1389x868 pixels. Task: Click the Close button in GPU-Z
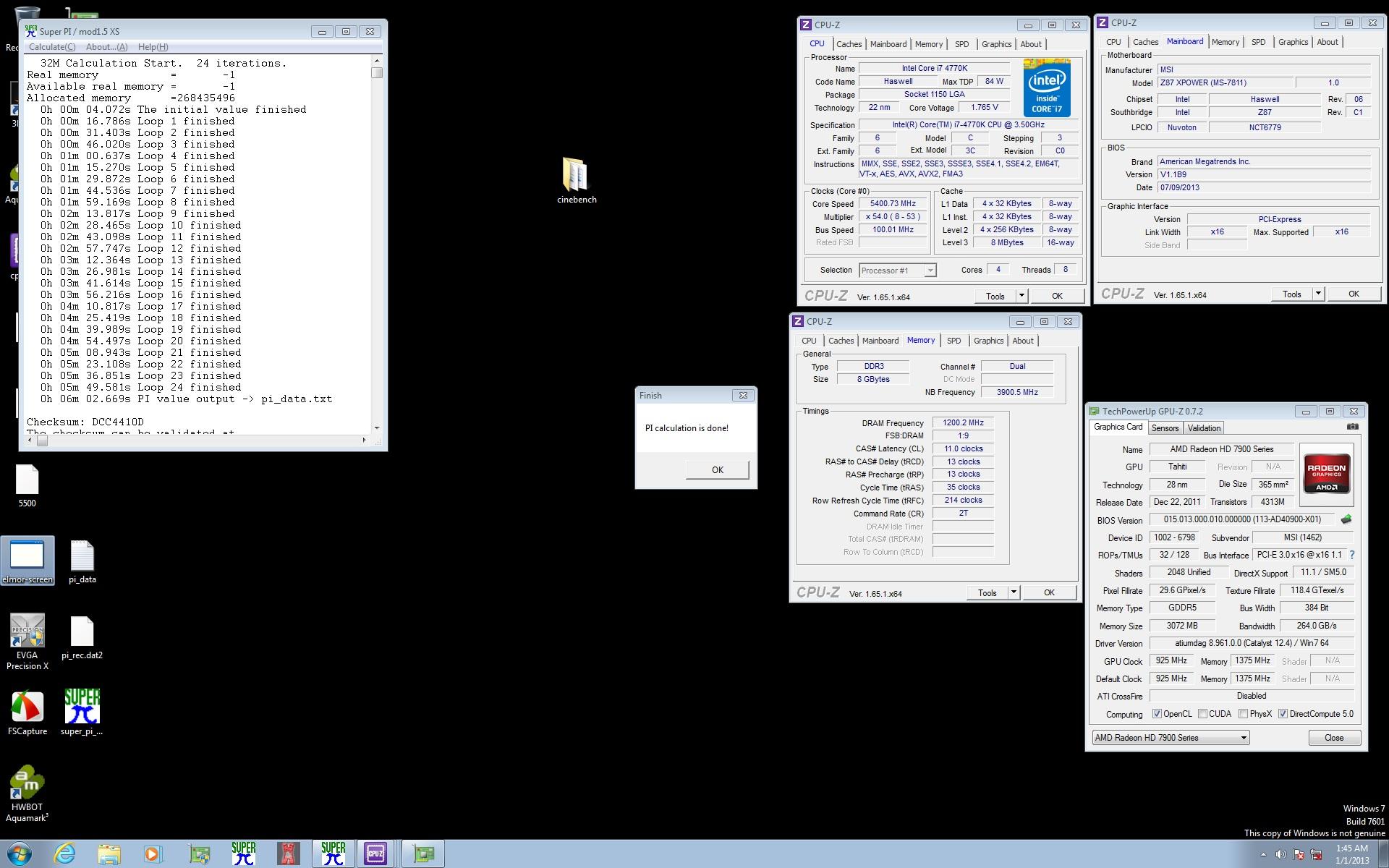pyautogui.click(x=1334, y=738)
